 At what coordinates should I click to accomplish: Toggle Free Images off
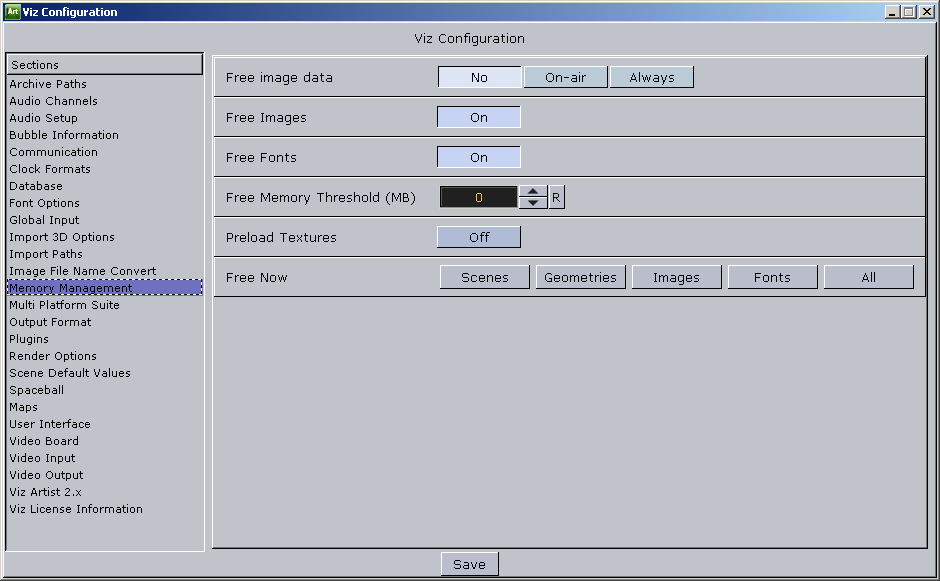pos(478,116)
